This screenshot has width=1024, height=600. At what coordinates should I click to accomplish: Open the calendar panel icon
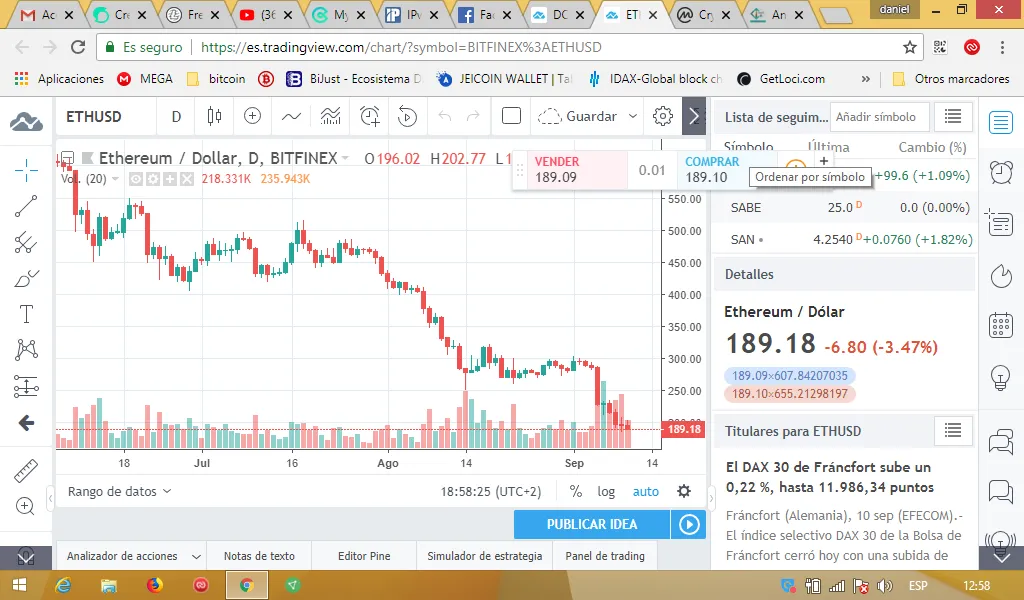(1000, 324)
